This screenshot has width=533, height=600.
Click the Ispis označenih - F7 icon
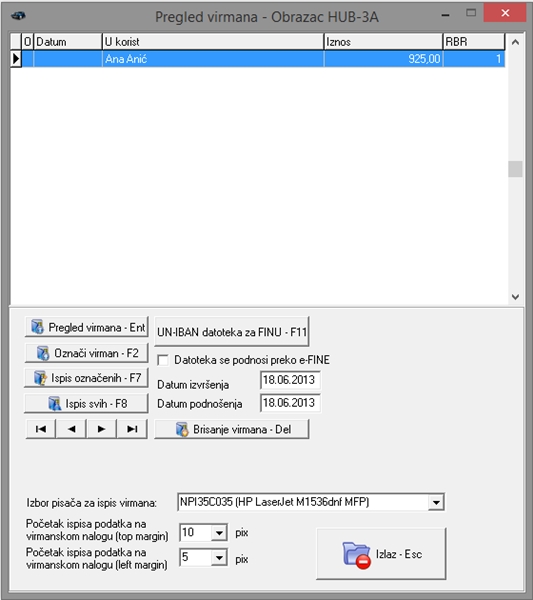(40, 378)
